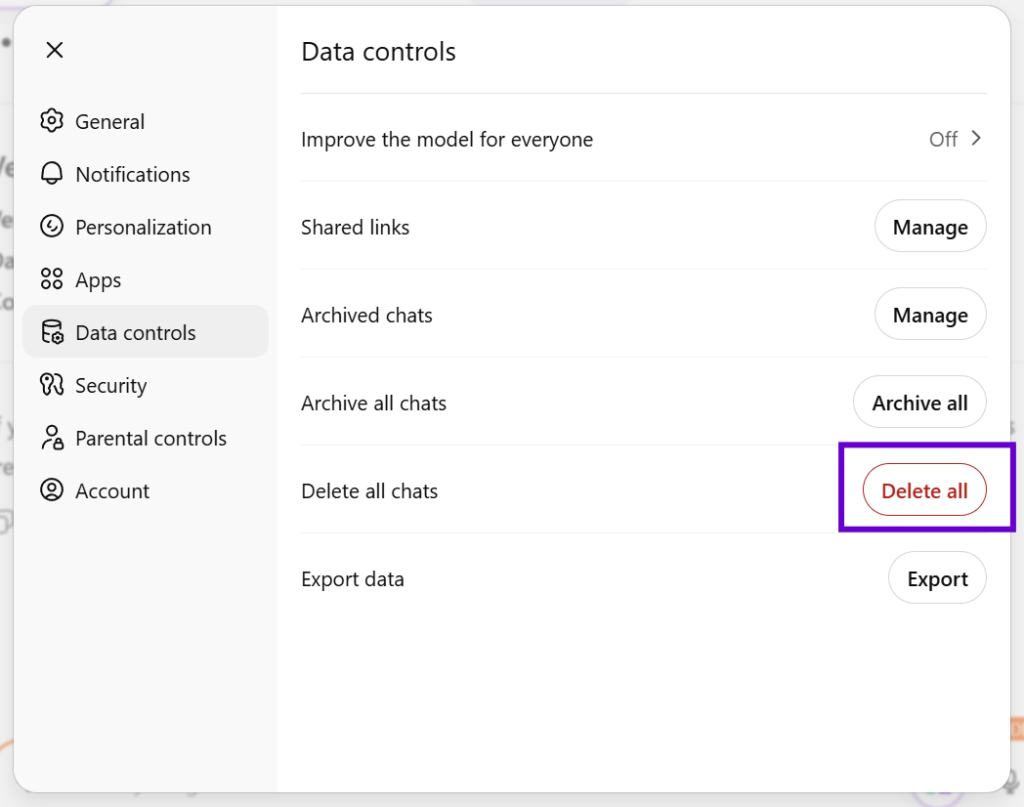
Task: Open Security using its keys icon
Action: (52, 385)
